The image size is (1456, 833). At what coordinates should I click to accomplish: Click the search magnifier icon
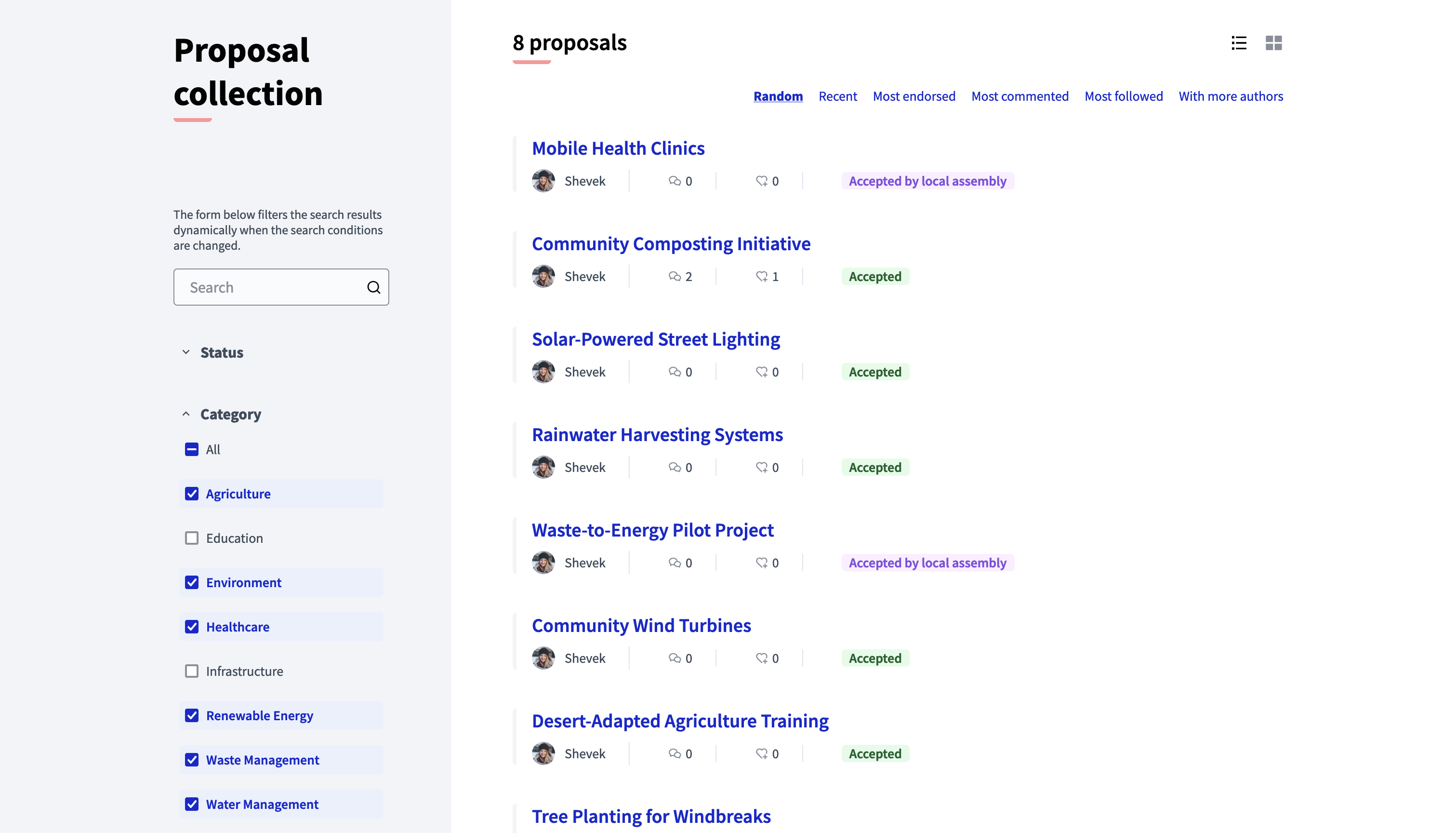[x=374, y=287]
